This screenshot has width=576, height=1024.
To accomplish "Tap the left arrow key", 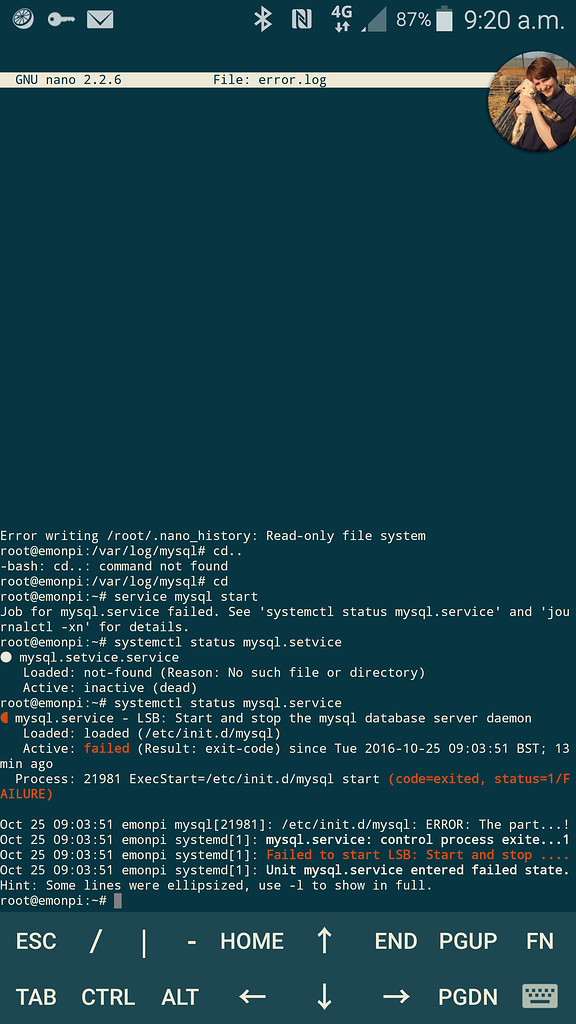I will (252, 997).
